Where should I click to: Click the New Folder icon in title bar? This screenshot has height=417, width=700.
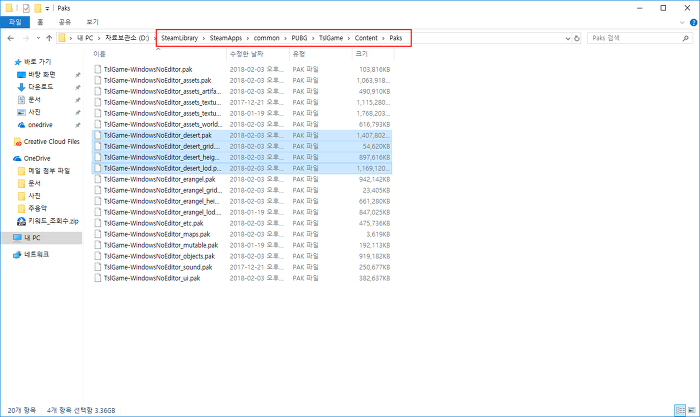pyautogui.click(x=38, y=8)
